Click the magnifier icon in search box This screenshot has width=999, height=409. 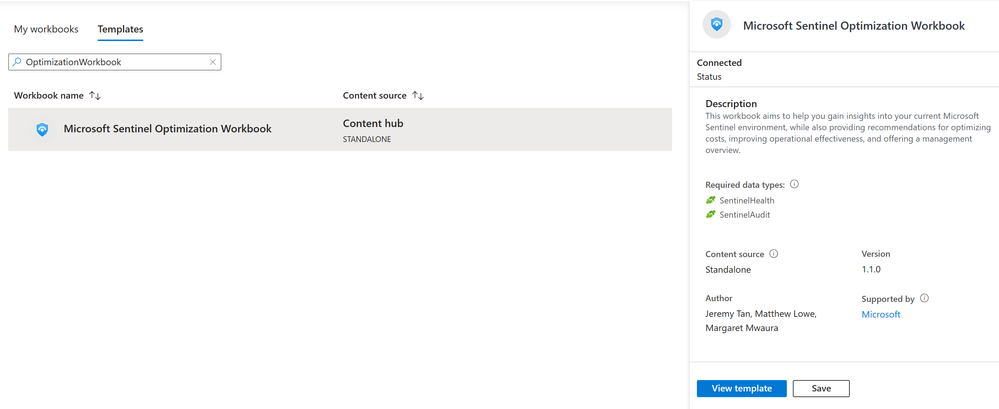click(17, 62)
